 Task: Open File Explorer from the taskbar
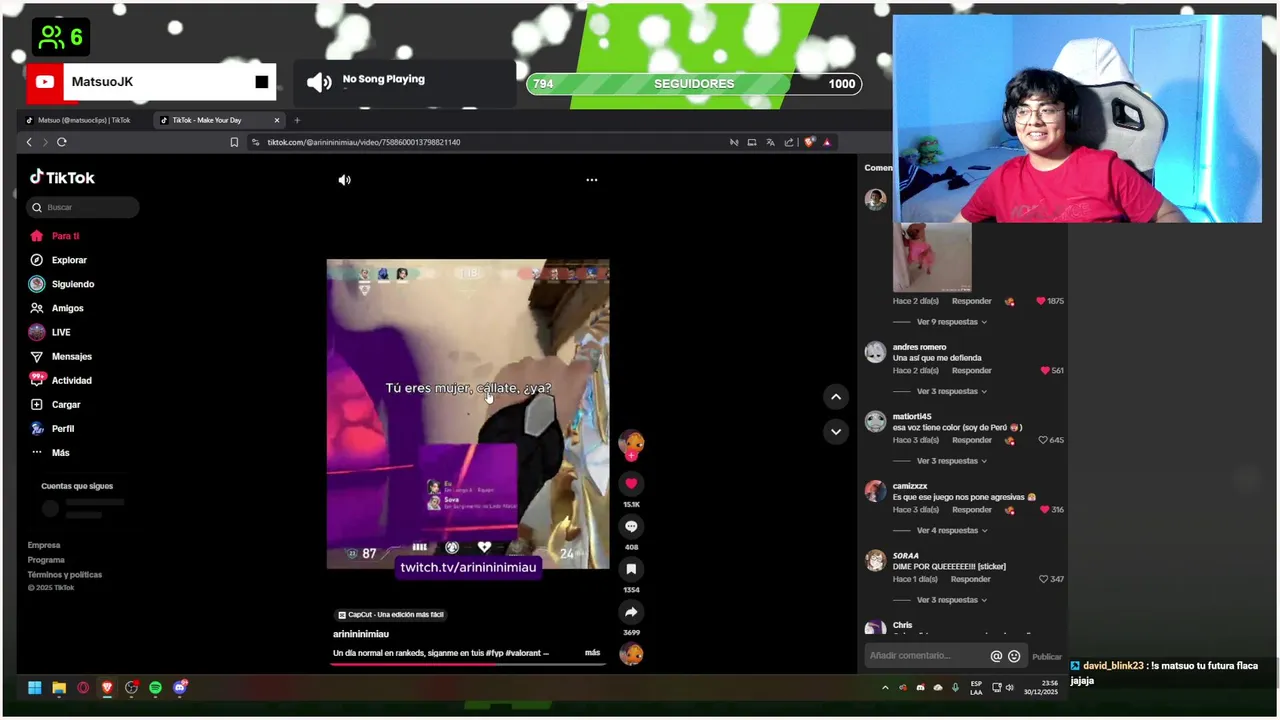click(59, 688)
